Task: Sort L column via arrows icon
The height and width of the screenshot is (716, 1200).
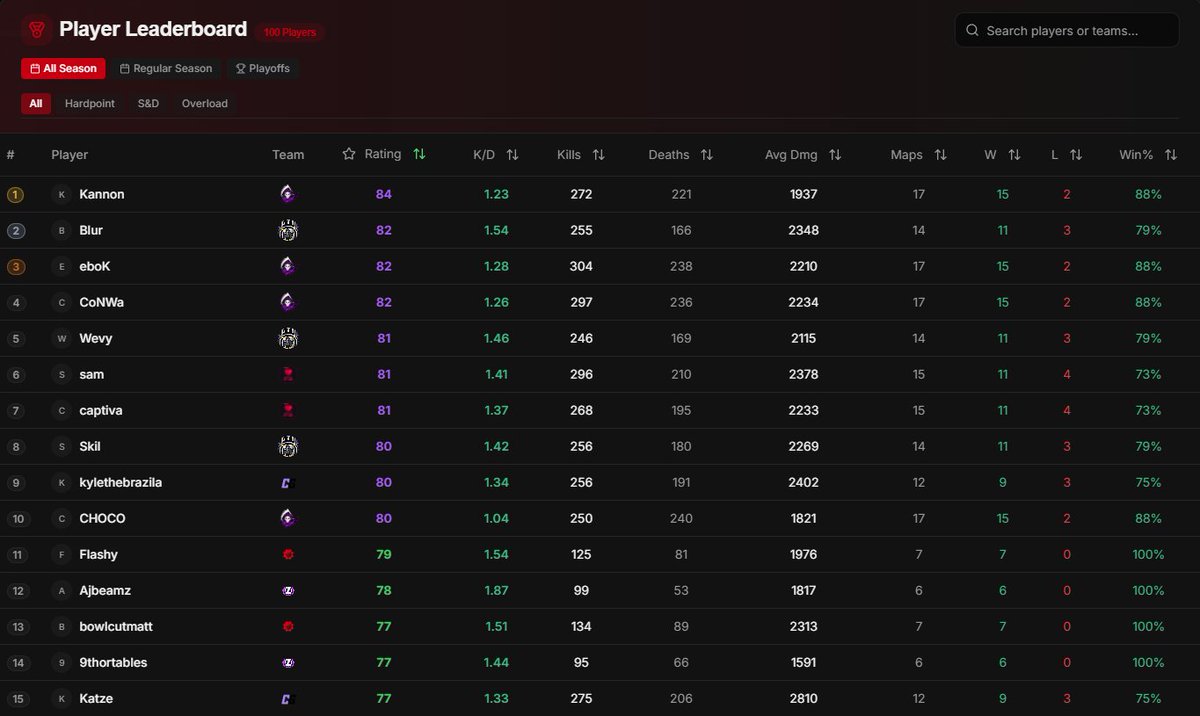Action: [1076, 155]
